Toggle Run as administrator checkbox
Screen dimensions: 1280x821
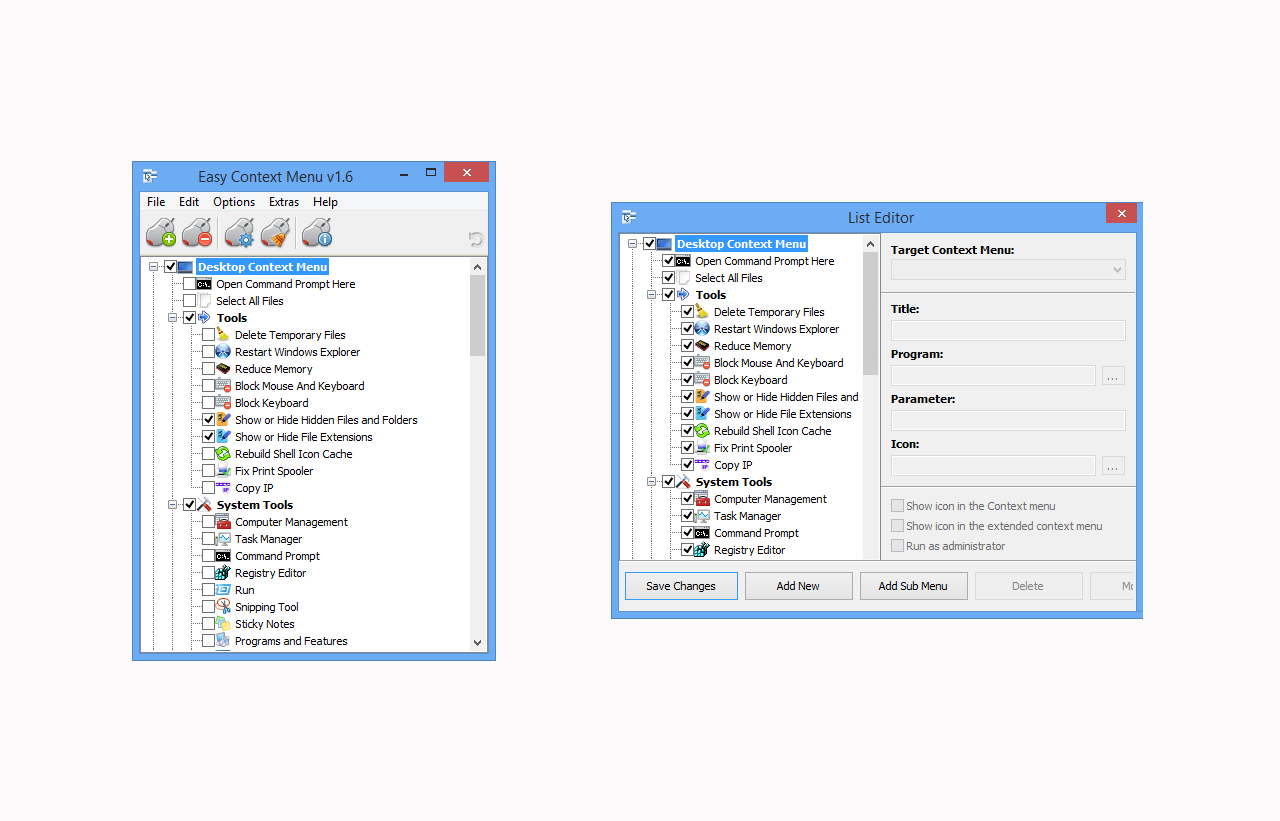(897, 546)
